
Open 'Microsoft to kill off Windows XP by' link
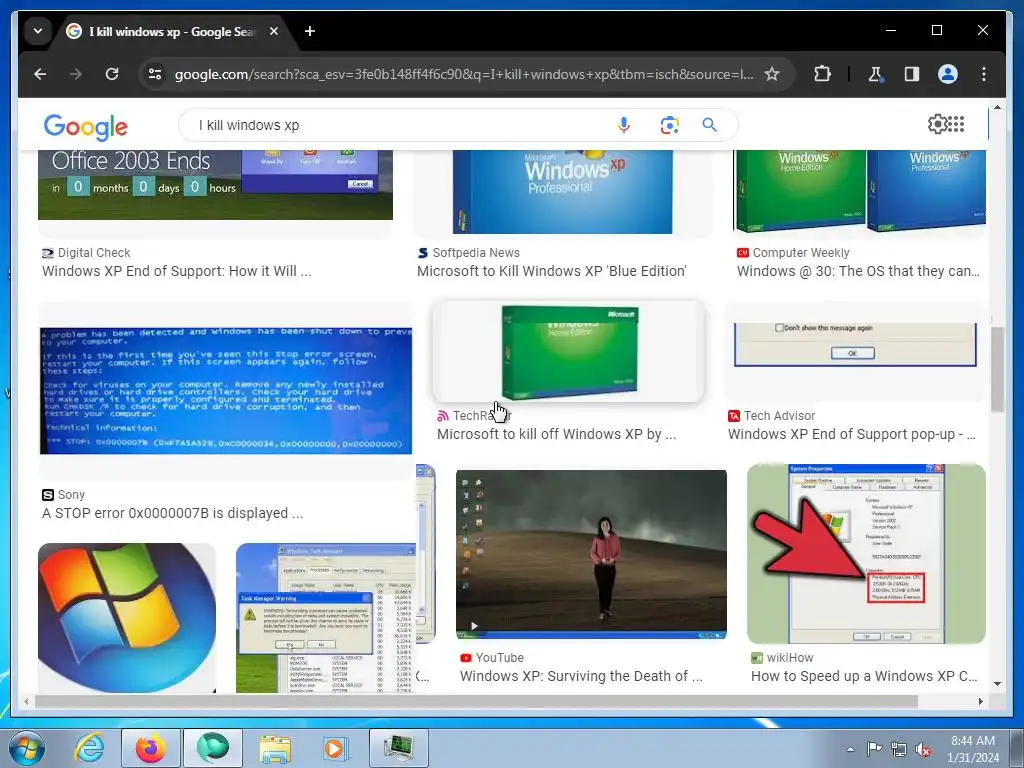point(556,434)
